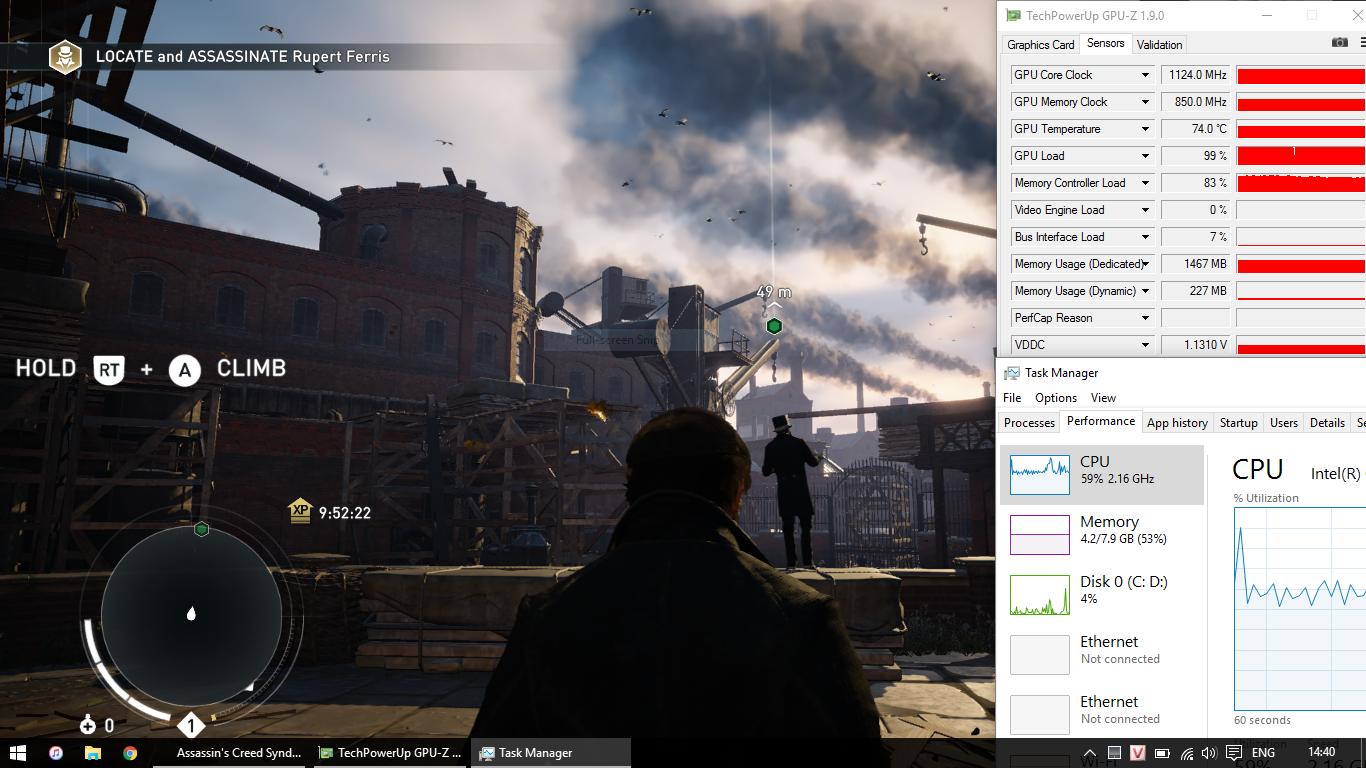The width and height of the screenshot is (1366, 768).
Task: Open the GPU Temperature sensor dropdown
Action: (1145, 129)
